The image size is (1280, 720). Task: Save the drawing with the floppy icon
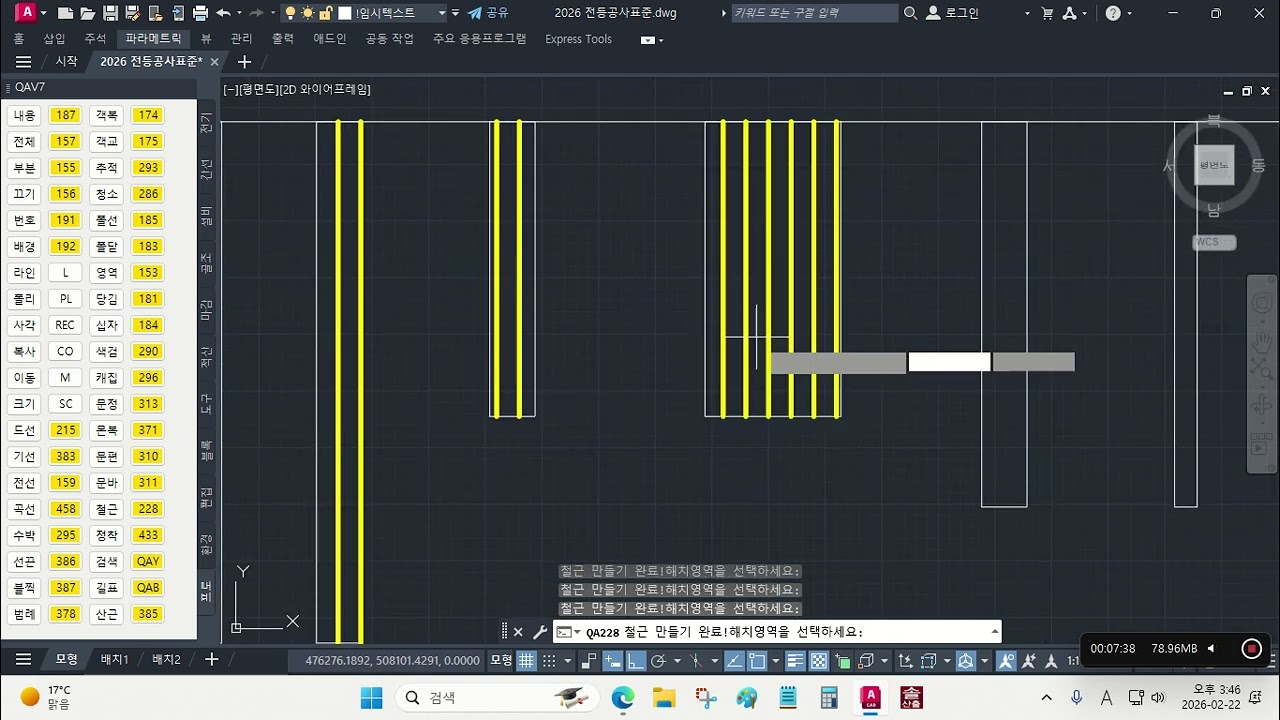coord(110,14)
